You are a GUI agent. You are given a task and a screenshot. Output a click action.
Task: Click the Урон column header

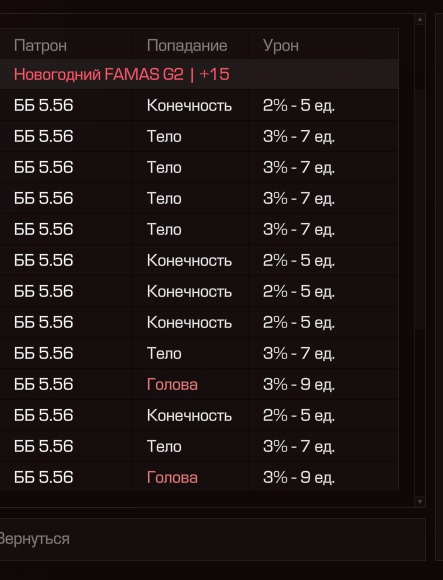click(x=281, y=46)
